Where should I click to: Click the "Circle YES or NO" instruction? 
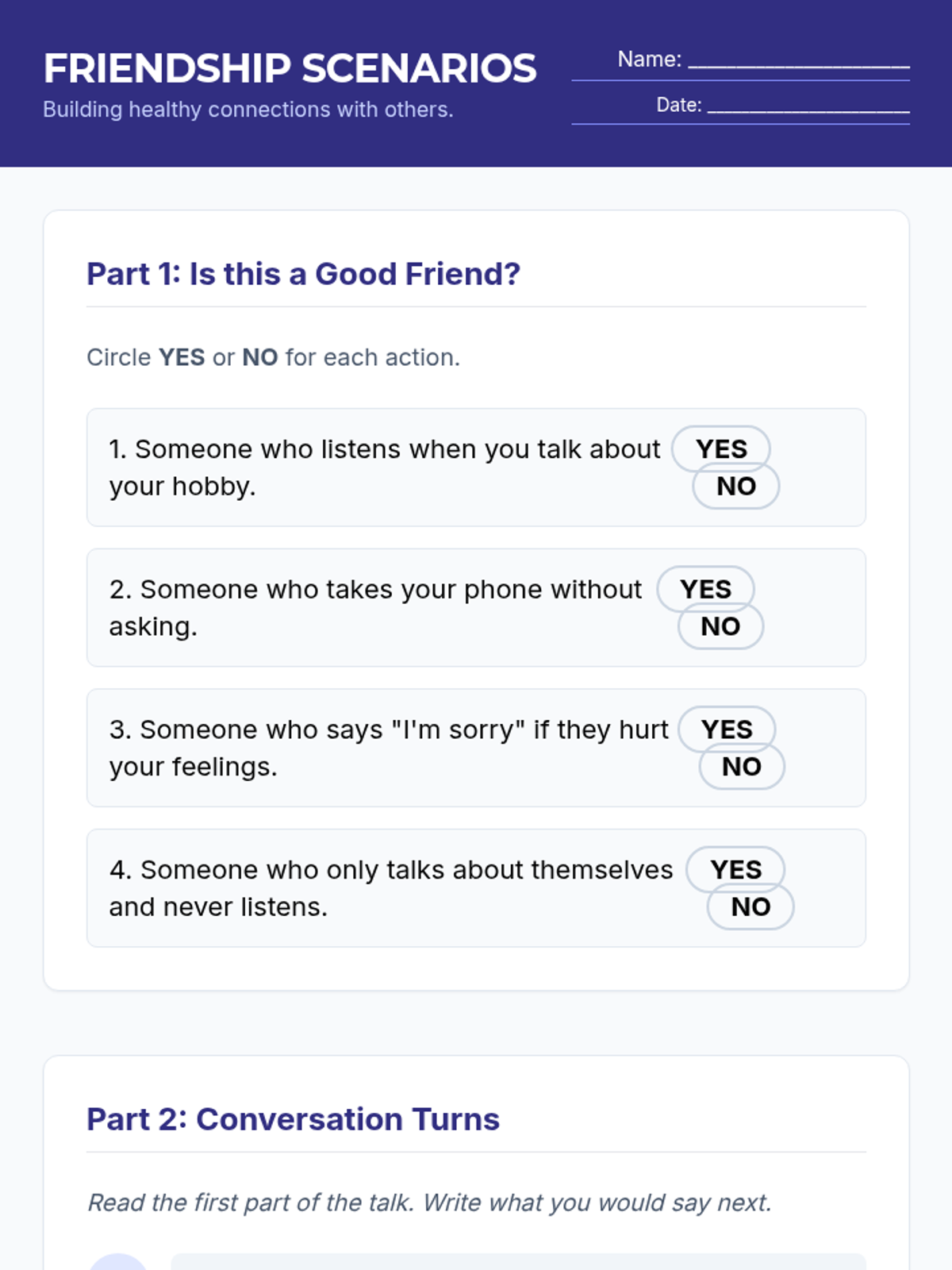point(273,357)
